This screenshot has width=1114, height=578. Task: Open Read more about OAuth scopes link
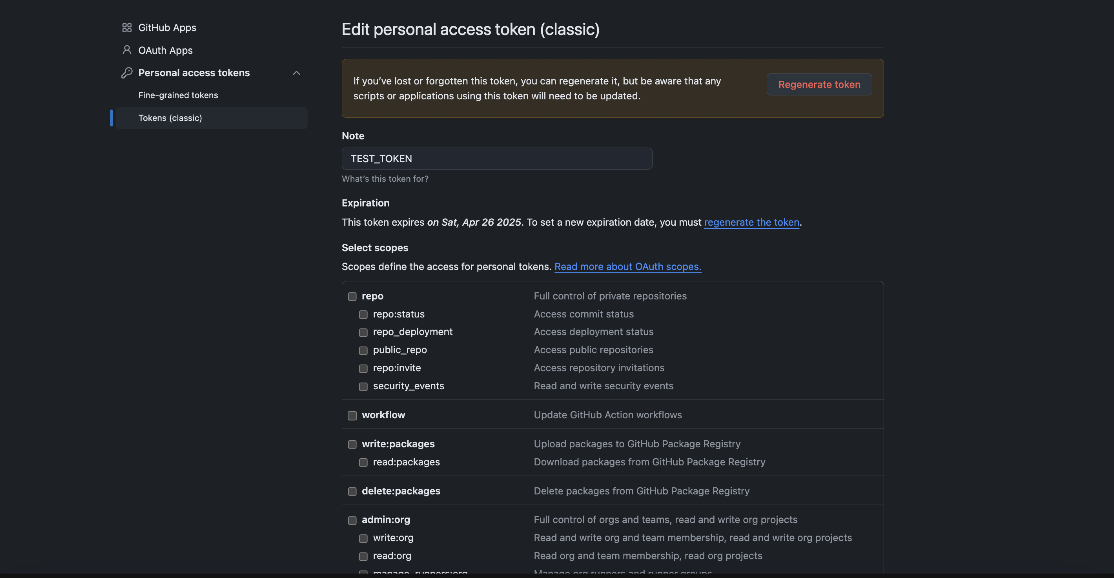628,267
